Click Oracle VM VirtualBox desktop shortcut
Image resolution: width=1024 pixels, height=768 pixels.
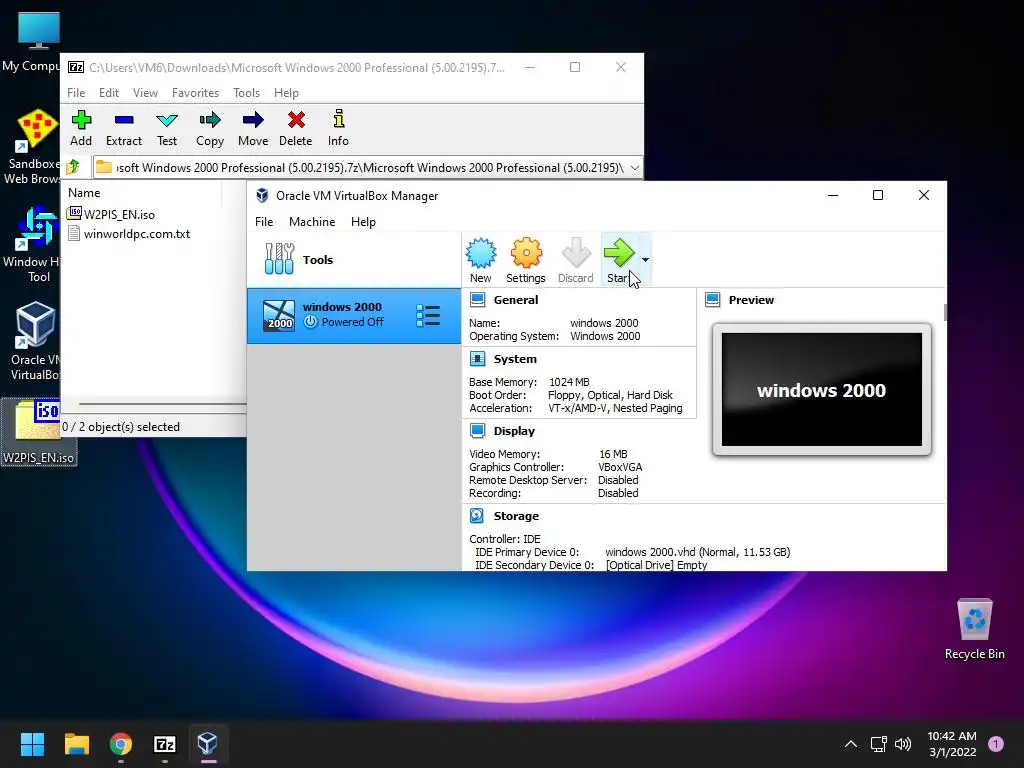point(35,341)
